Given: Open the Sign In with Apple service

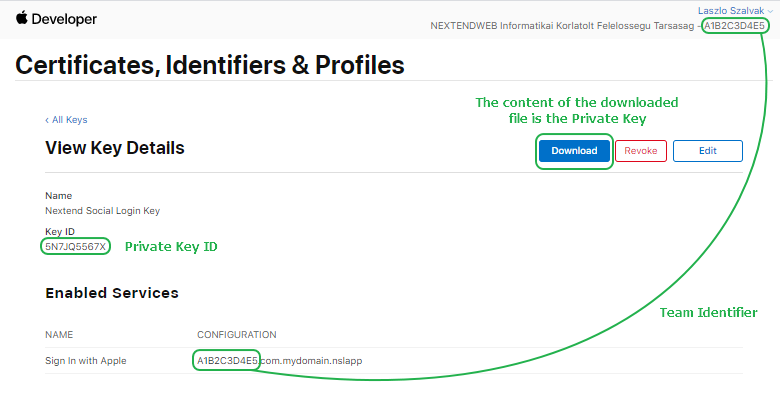Looking at the screenshot, I should click(86, 360).
